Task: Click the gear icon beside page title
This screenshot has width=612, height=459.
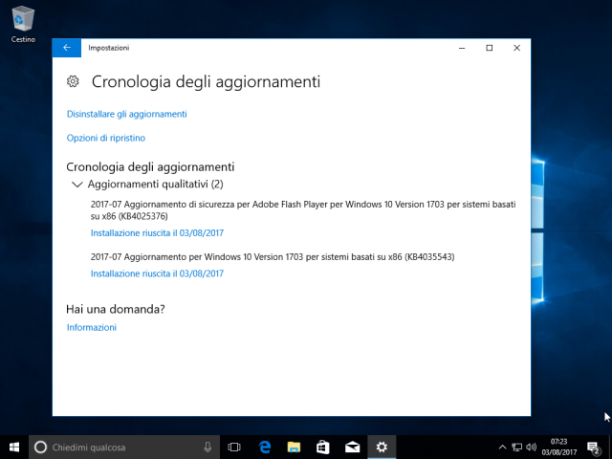Action: coord(73,81)
